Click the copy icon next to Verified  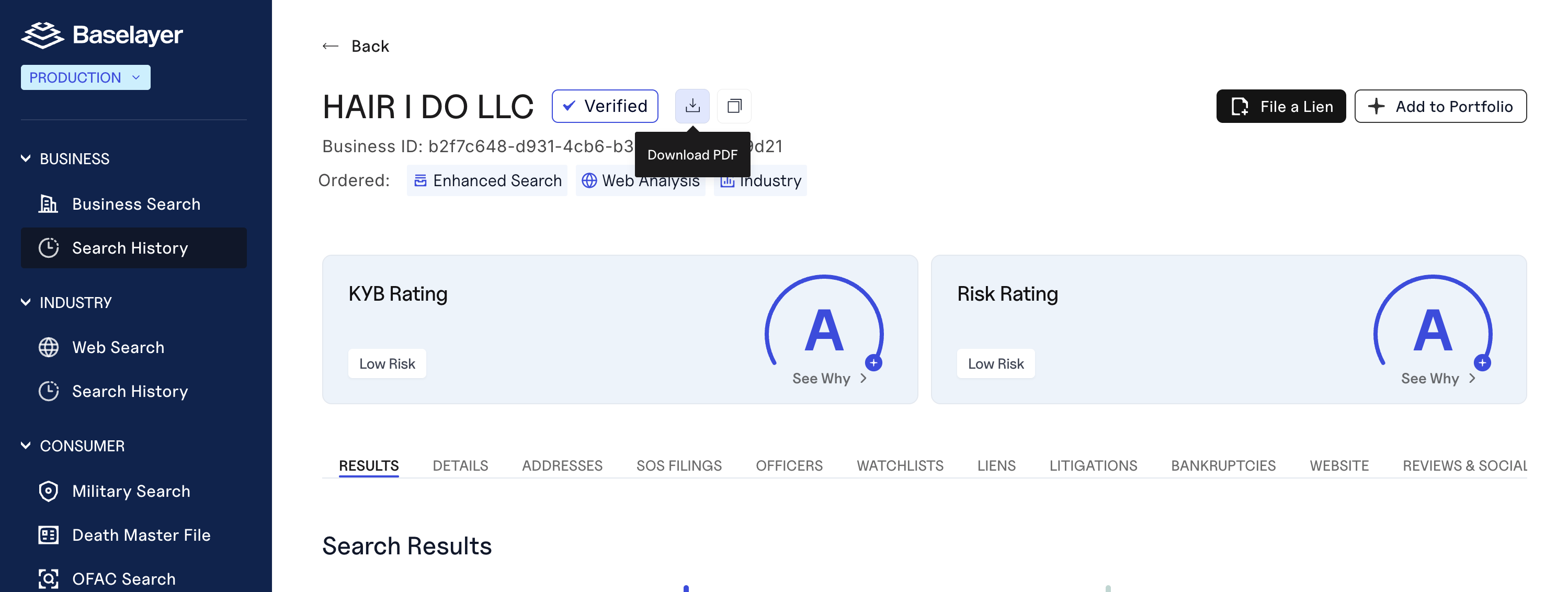click(x=734, y=106)
